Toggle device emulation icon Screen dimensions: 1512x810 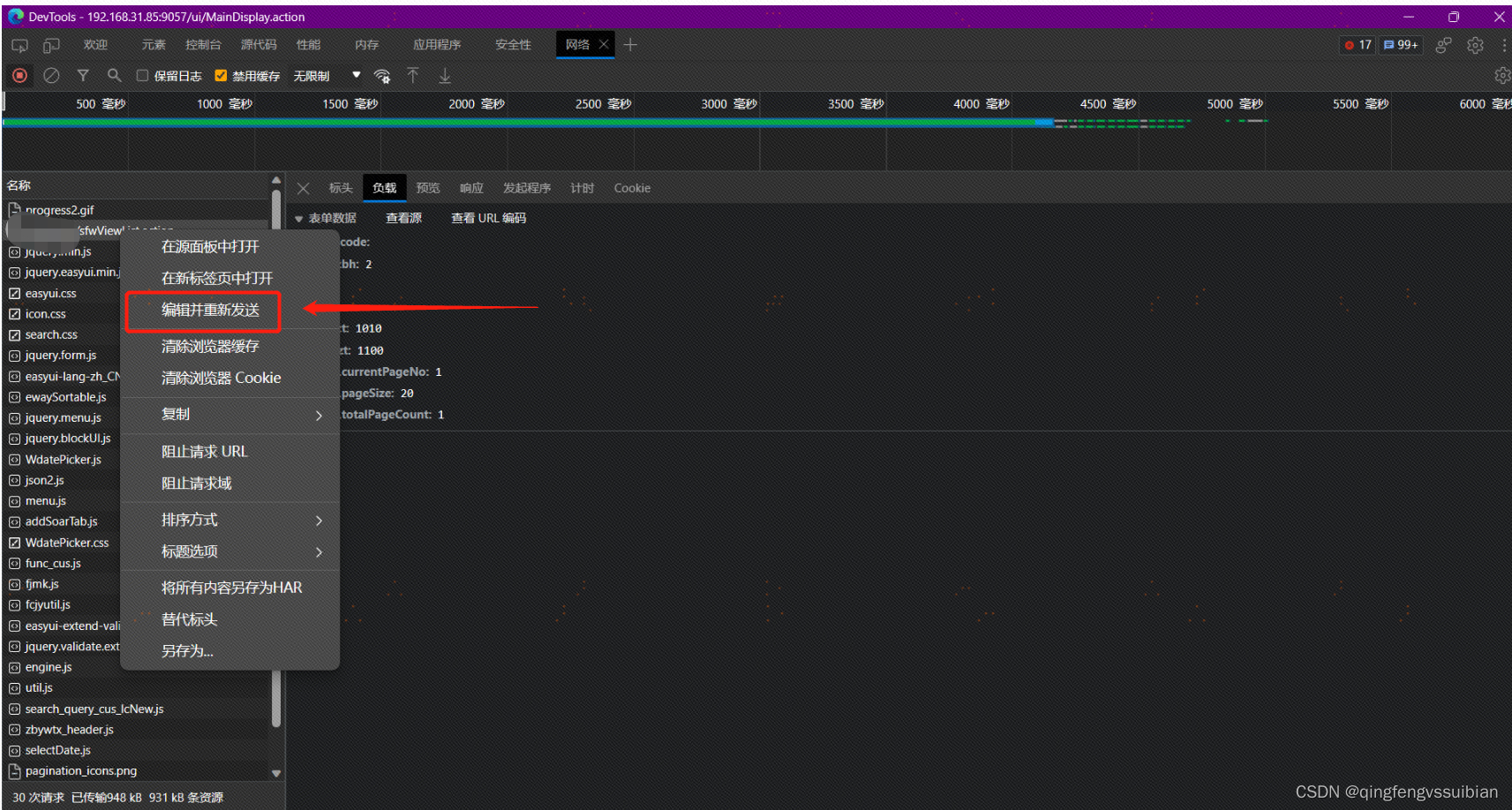coord(51,45)
